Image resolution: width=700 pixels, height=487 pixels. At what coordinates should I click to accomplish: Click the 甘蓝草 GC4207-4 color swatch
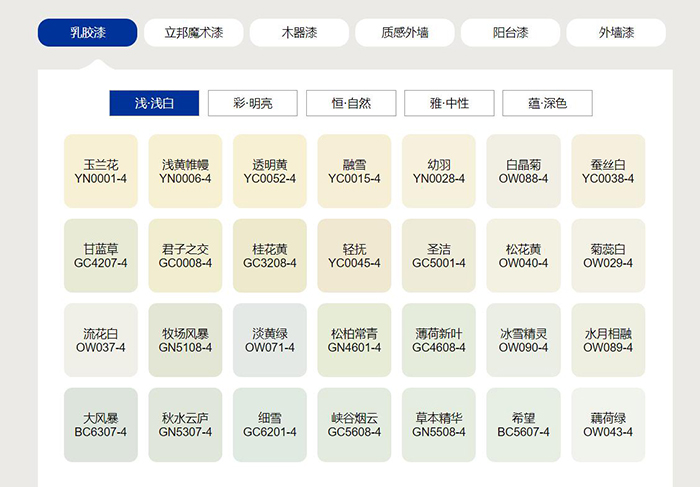(100, 256)
